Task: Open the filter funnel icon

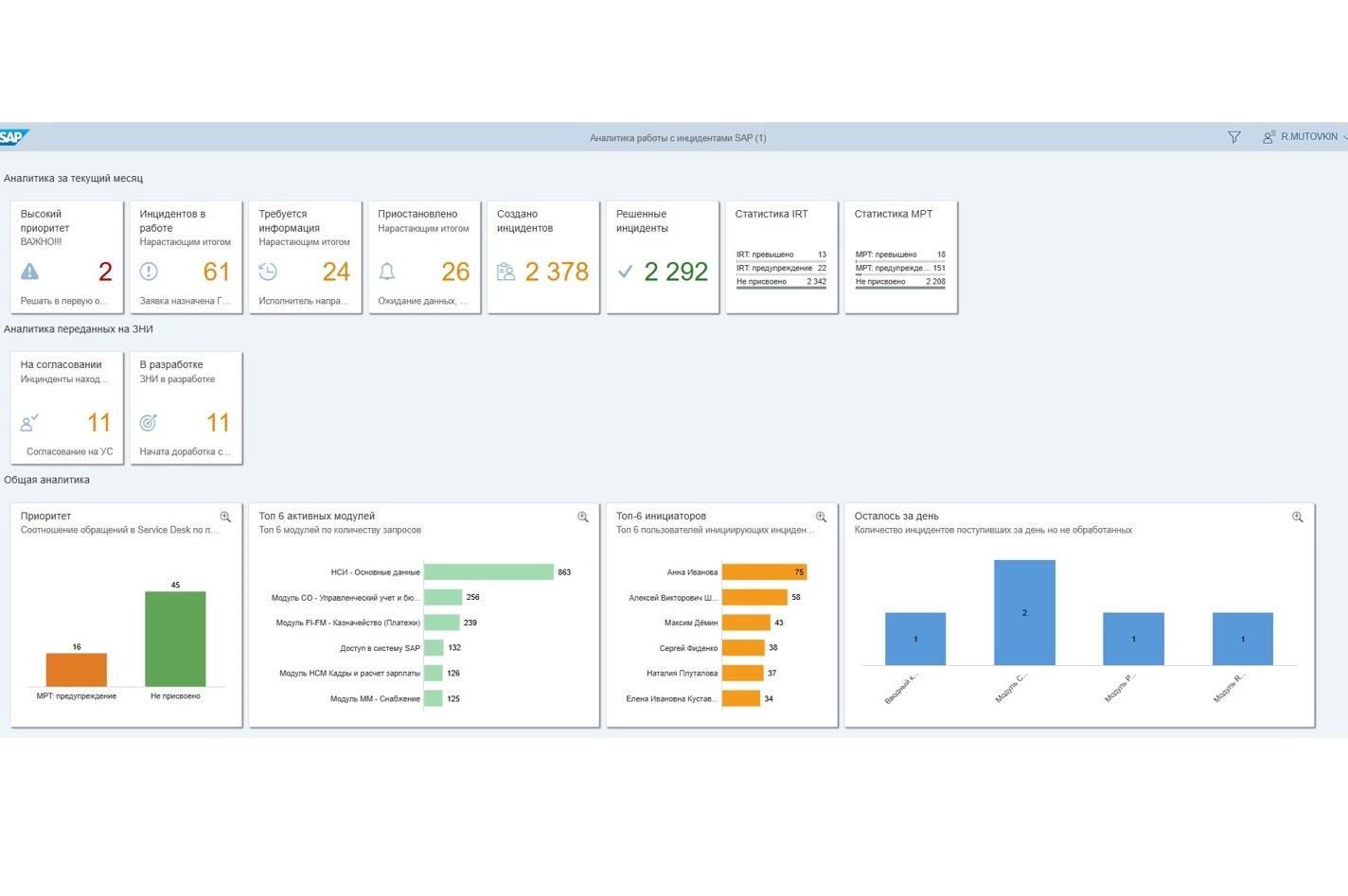Action: tap(1234, 137)
